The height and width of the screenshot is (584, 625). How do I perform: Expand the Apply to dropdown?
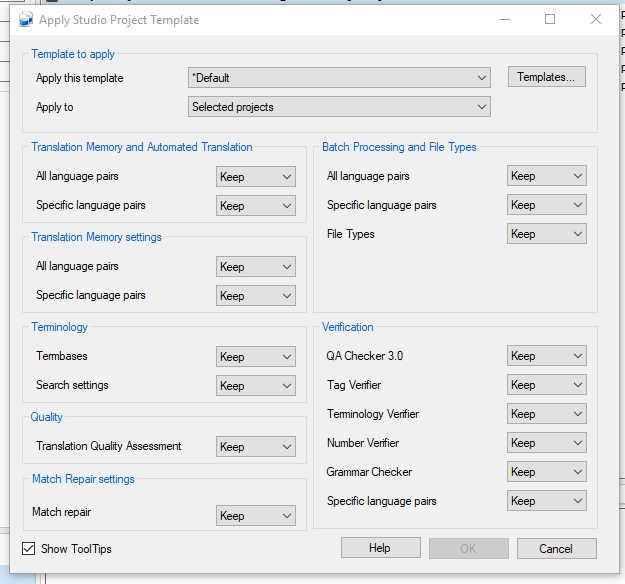(x=339, y=107)
